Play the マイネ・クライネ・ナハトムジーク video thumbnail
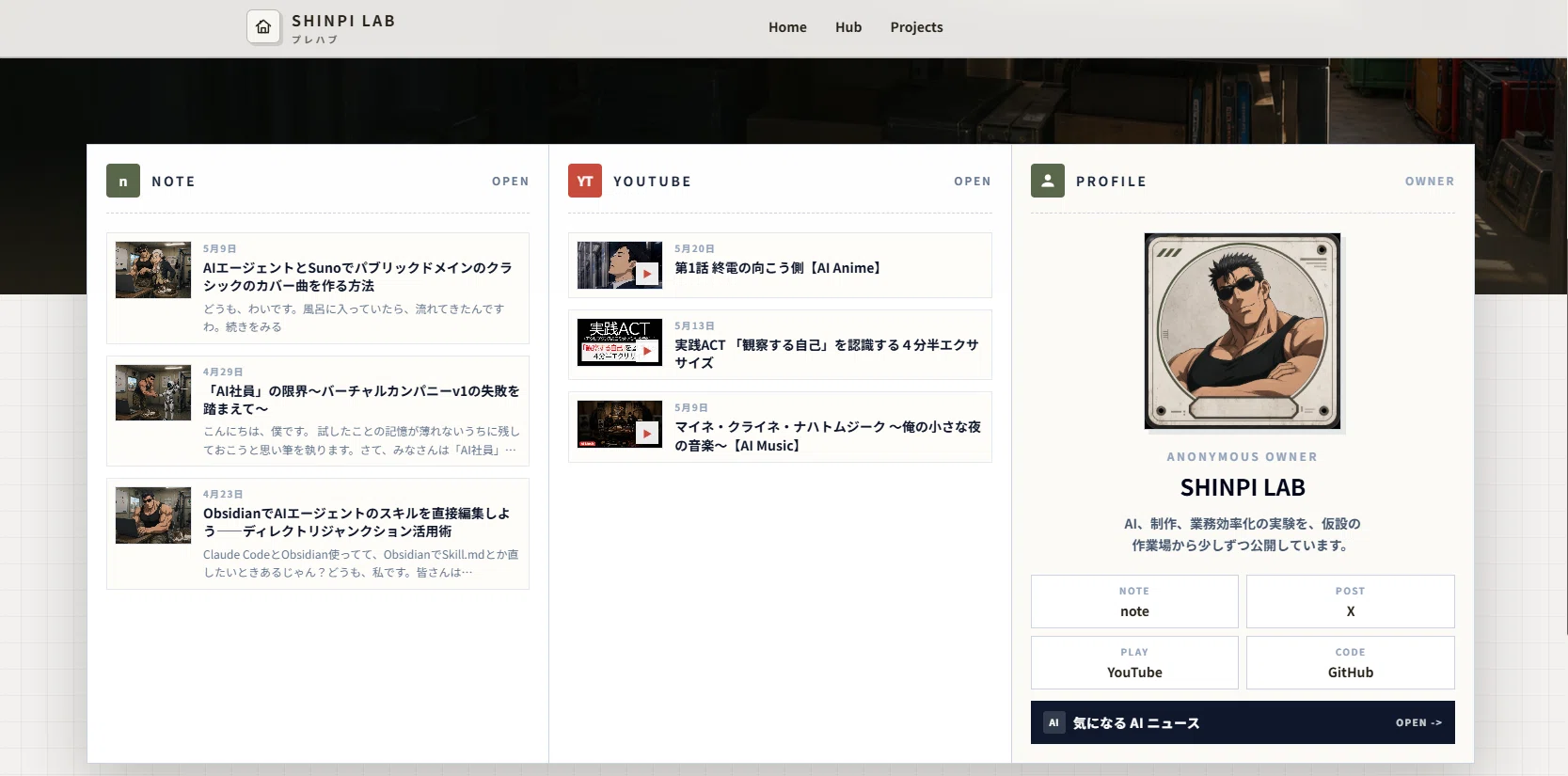Image resolution: width=1568 pixels, height=776 pixels. coord(620,424)
